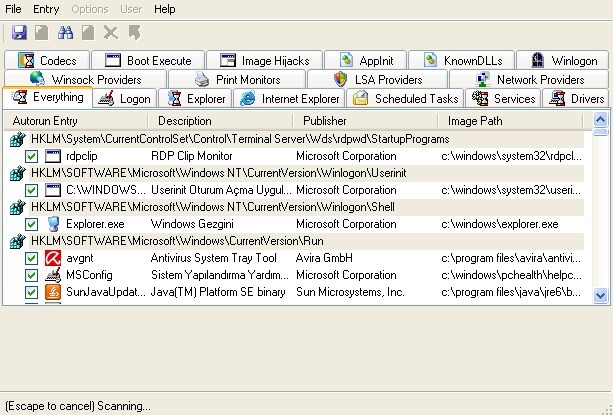Viewport: 613px width, 415px height.
Task: Switch to the Logon tab
Action: (125, 98)
